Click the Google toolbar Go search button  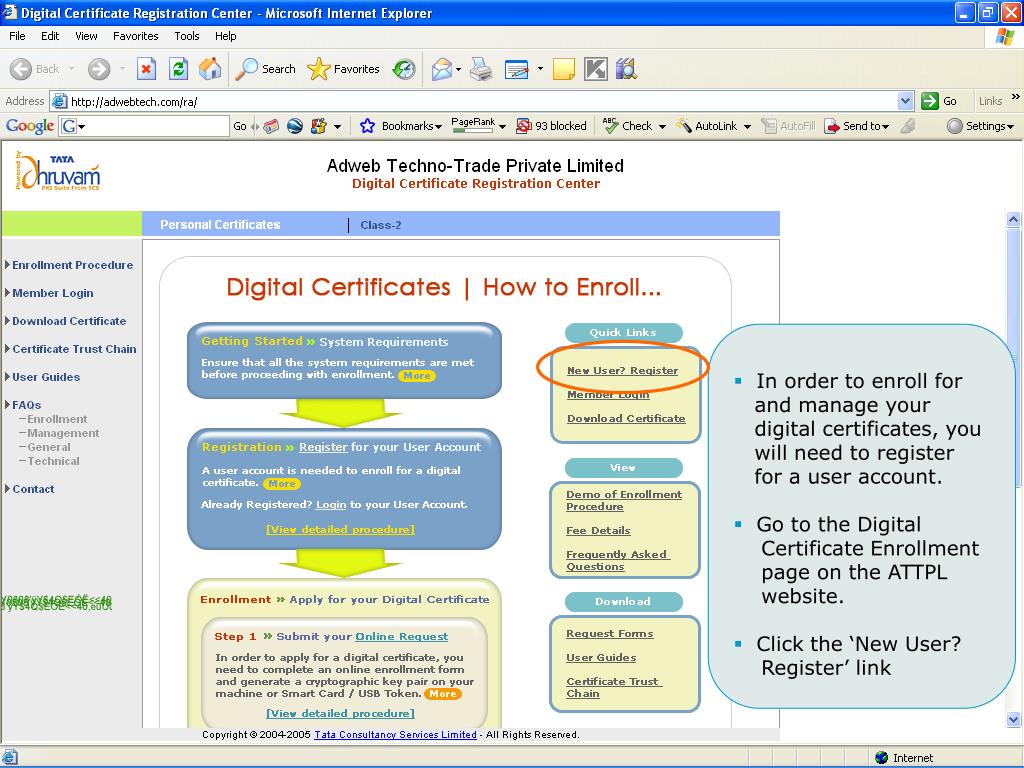click(240, 126)
